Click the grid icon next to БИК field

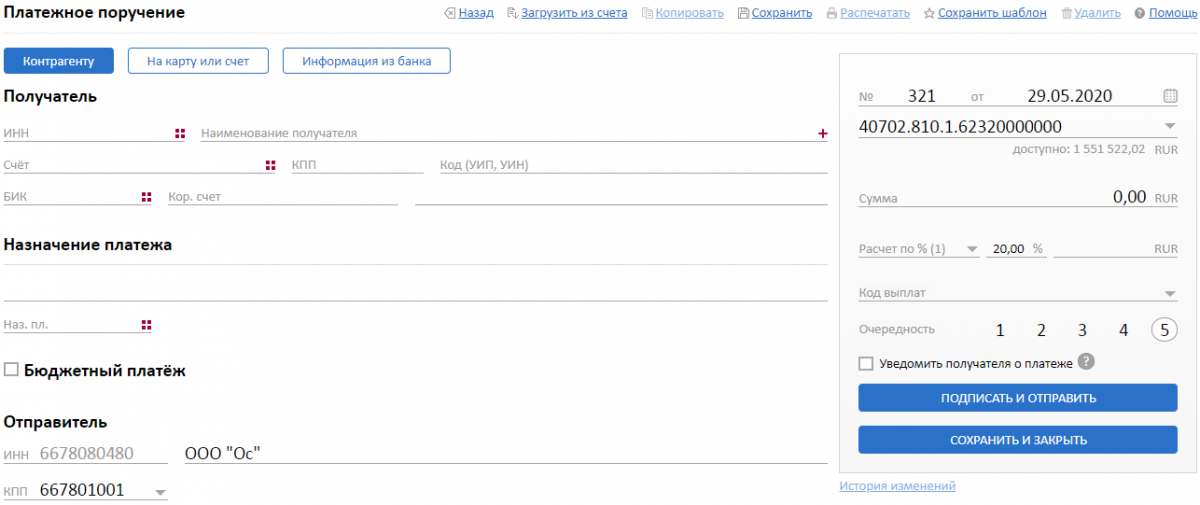point(146,197)
